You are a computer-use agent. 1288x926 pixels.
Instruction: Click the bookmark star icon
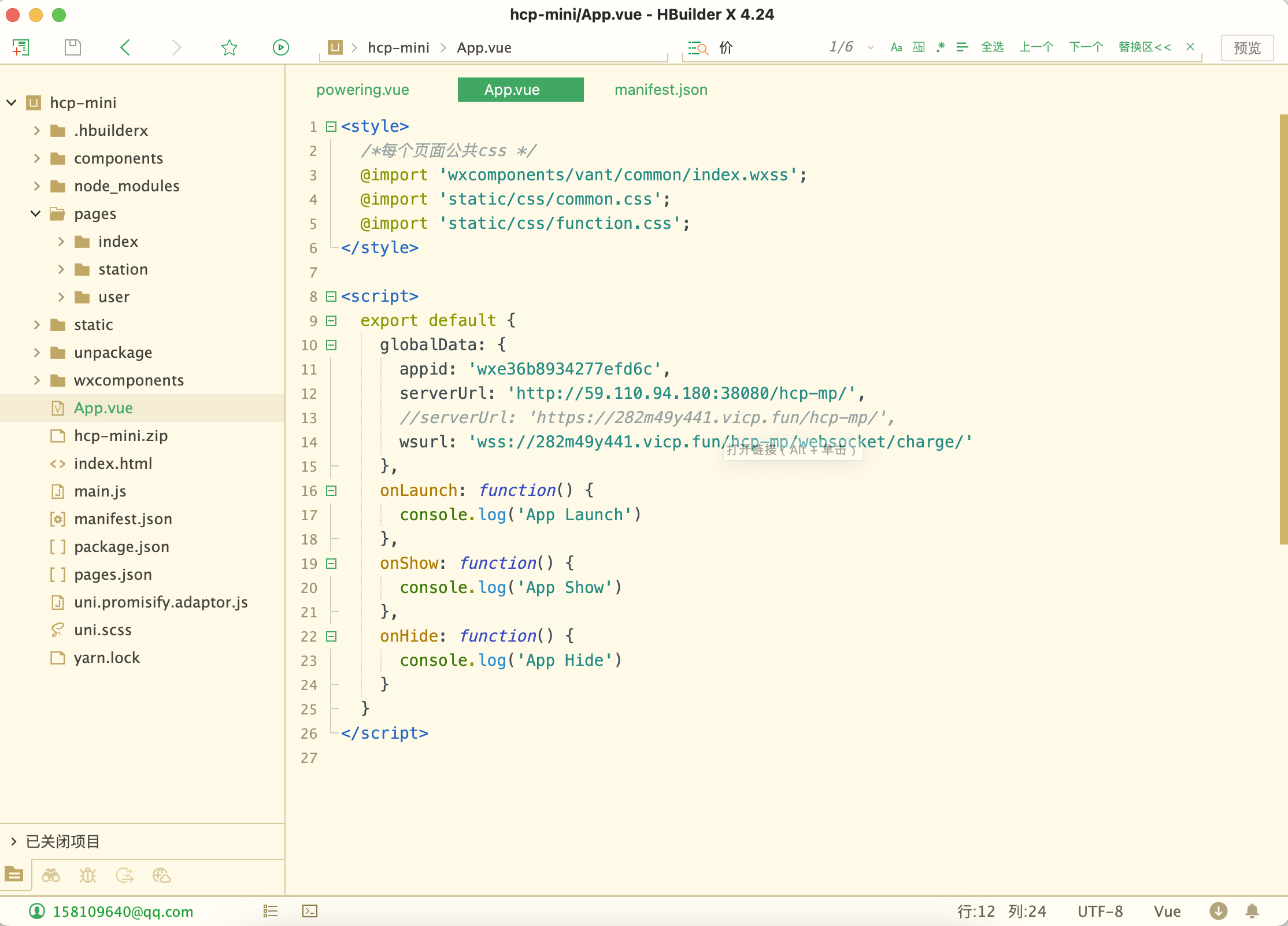click(230, 47)
